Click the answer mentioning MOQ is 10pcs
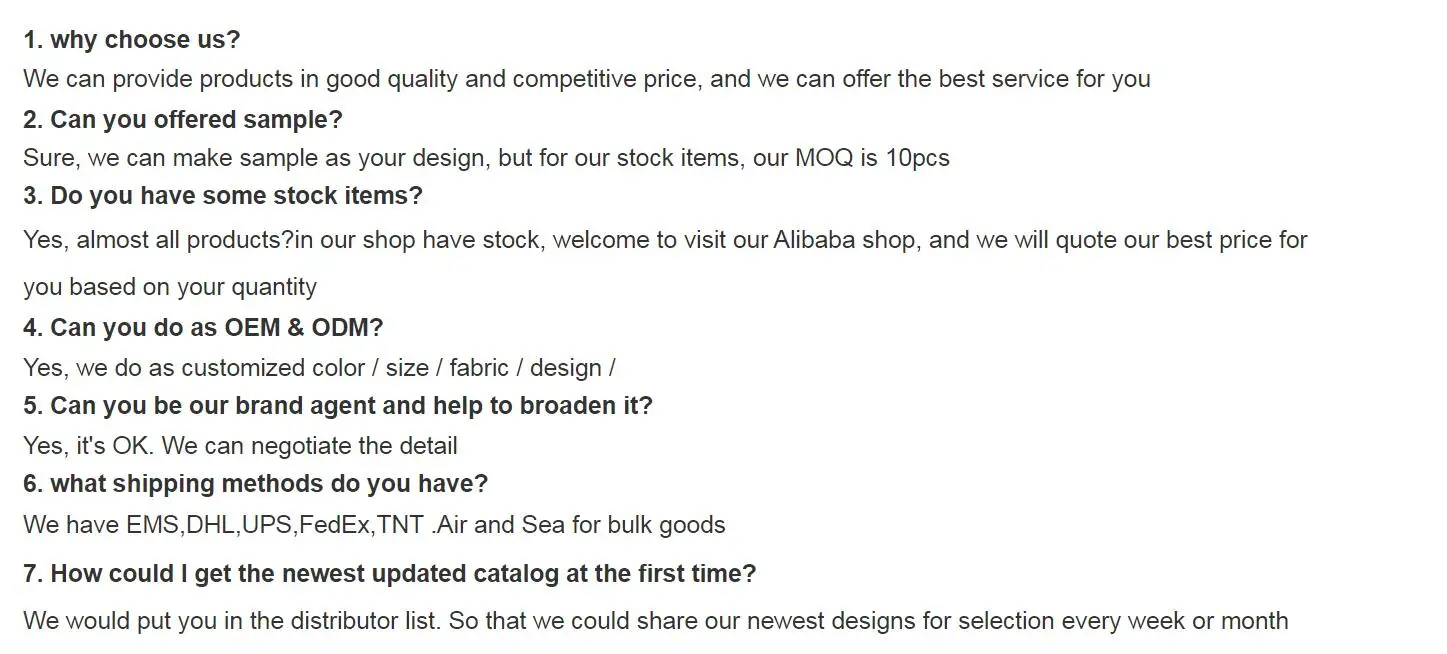The height and width of the screenshot is (654, 1447). 486,158
